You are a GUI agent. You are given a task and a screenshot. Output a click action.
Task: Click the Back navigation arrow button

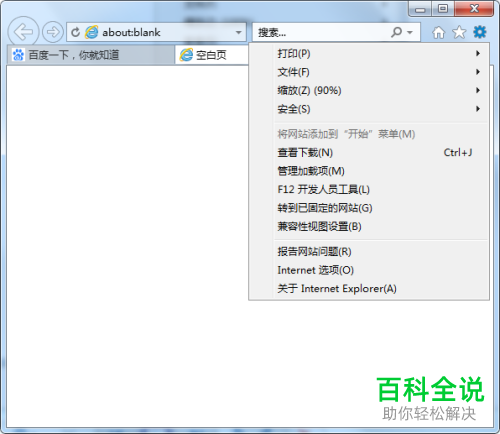click(x=23, y=32)
